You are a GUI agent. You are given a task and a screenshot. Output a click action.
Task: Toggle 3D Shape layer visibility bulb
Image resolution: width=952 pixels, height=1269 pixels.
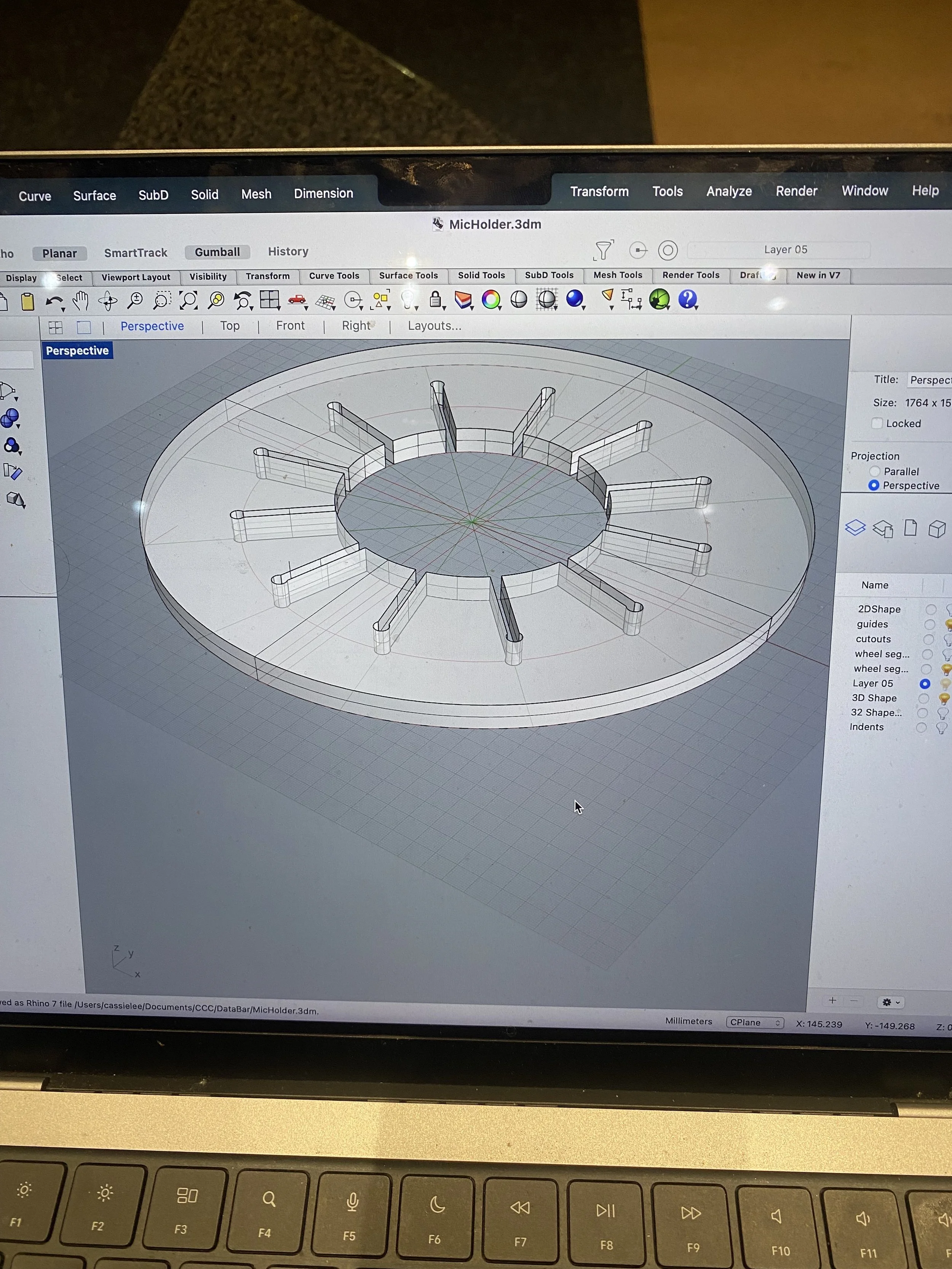click(x=943, y=698)
